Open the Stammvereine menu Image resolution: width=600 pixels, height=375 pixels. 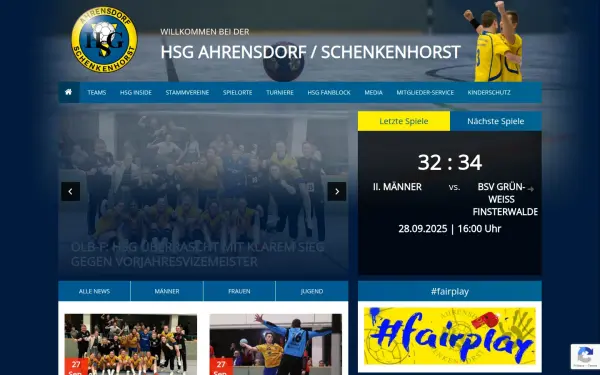[x=187, y=93]
